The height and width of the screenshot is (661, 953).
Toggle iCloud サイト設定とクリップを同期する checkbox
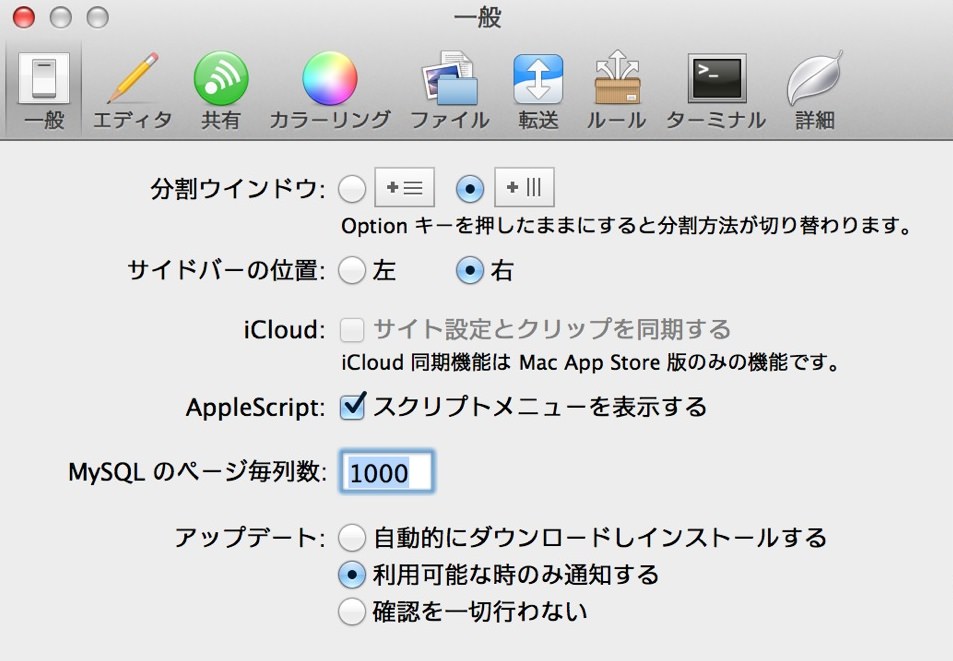point(352,330)
